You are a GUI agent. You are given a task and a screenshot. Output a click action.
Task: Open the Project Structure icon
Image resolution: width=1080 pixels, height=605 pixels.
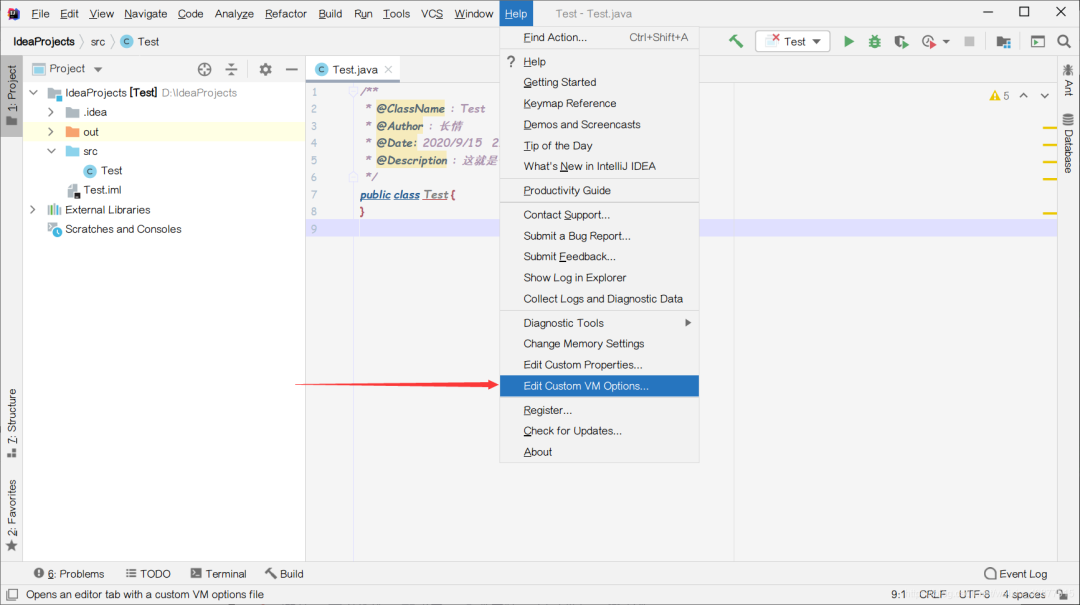[1004, 41]
